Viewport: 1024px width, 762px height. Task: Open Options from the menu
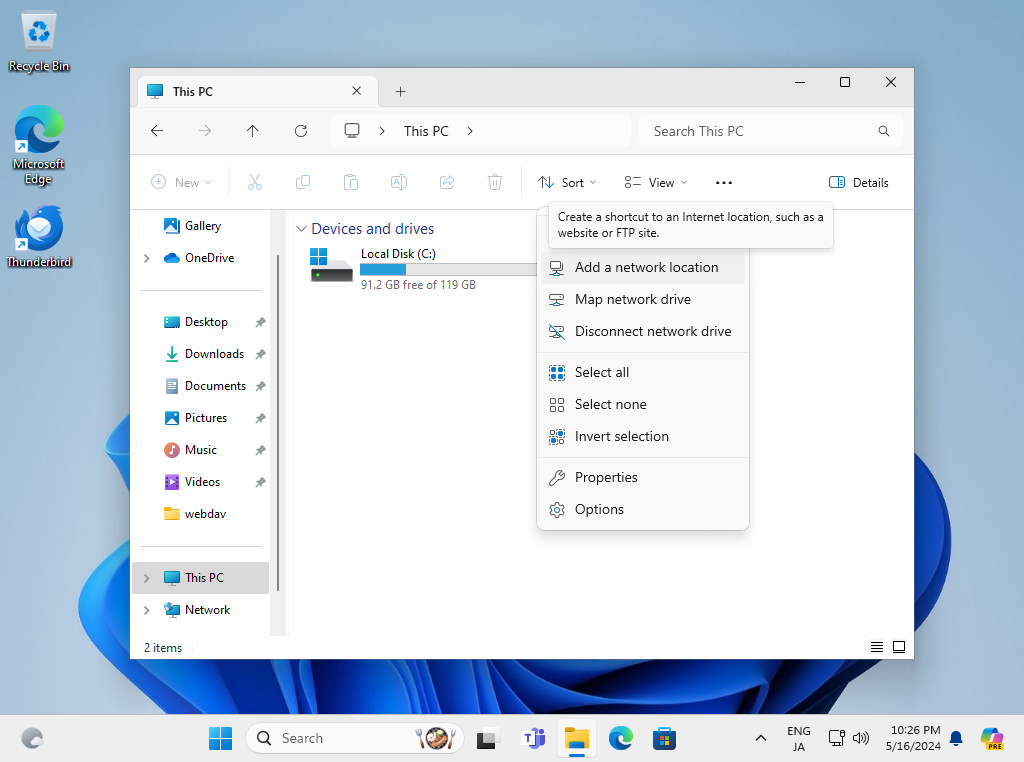coord(643,509)
